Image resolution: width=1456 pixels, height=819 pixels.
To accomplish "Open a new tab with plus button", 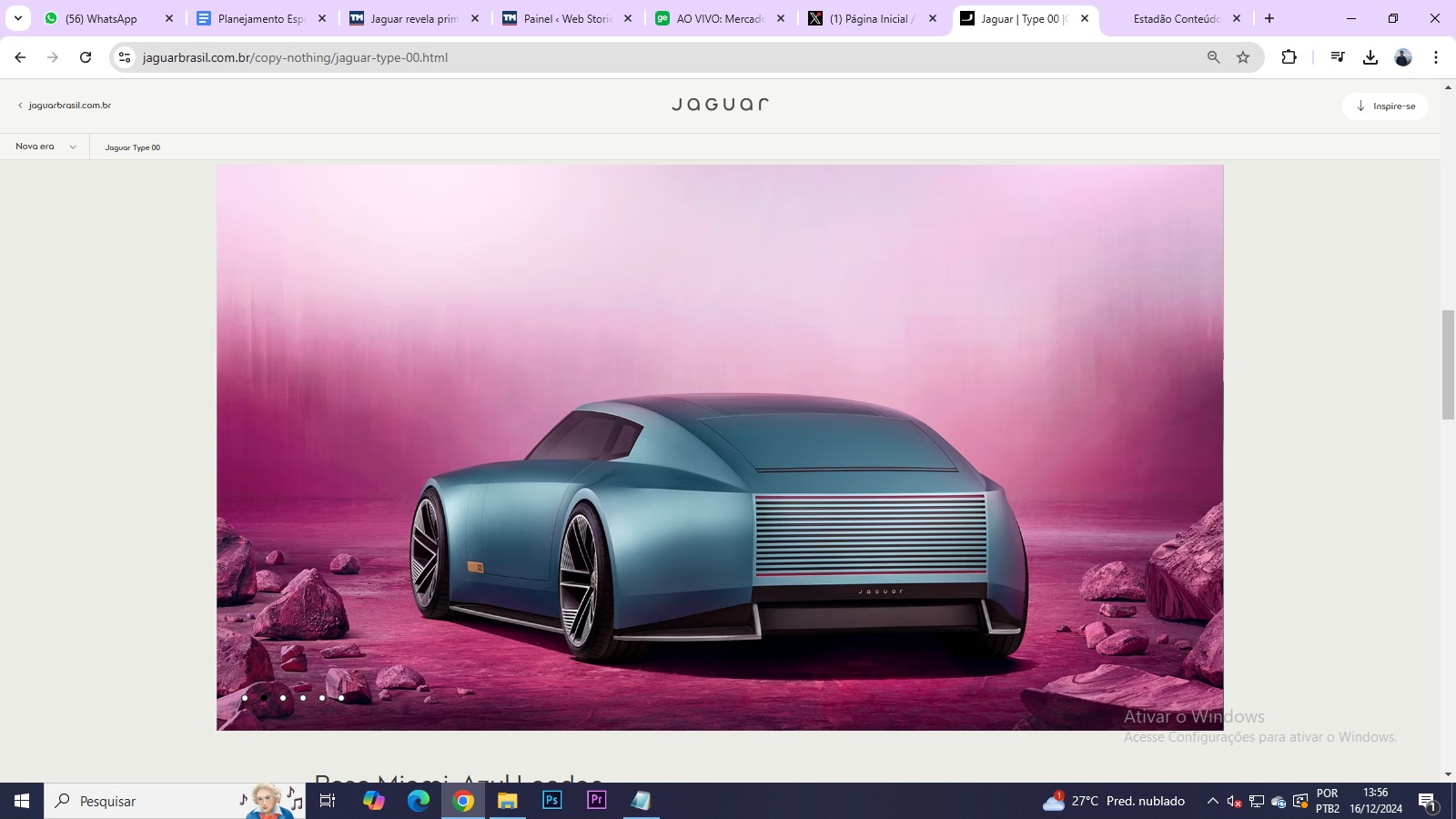I will (1269, 18).
